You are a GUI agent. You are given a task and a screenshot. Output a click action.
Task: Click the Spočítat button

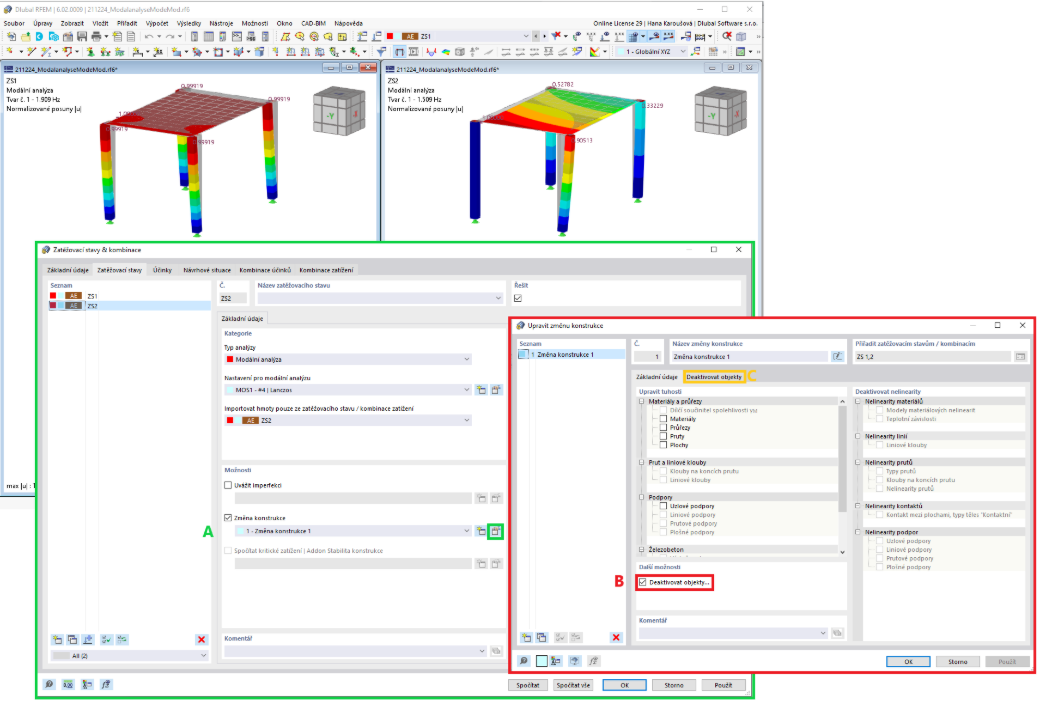(528, 685)
